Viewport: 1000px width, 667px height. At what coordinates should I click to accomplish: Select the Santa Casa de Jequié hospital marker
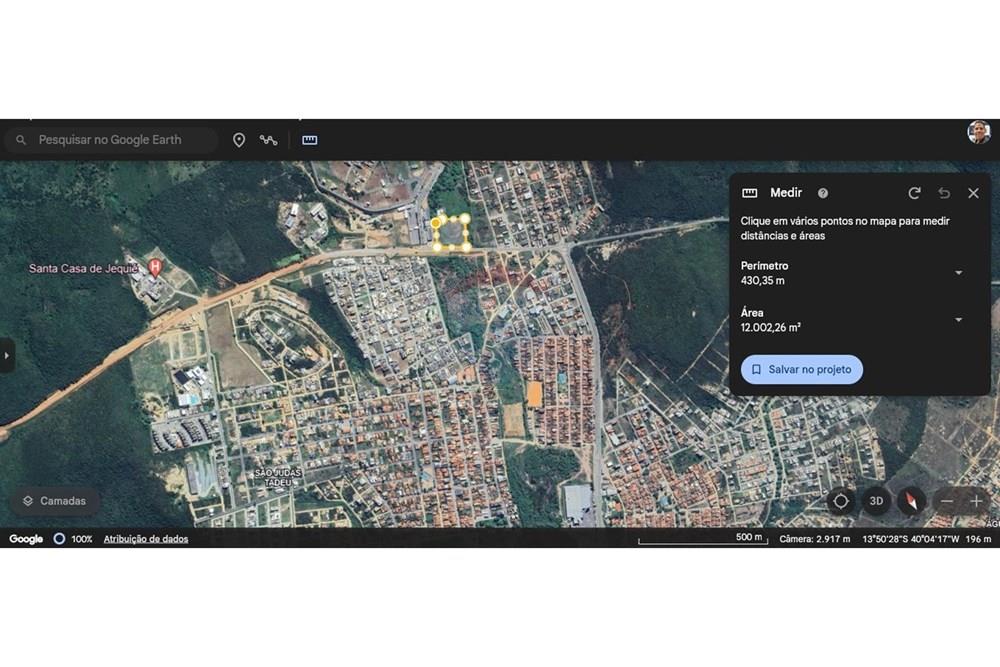coord(155,267)
